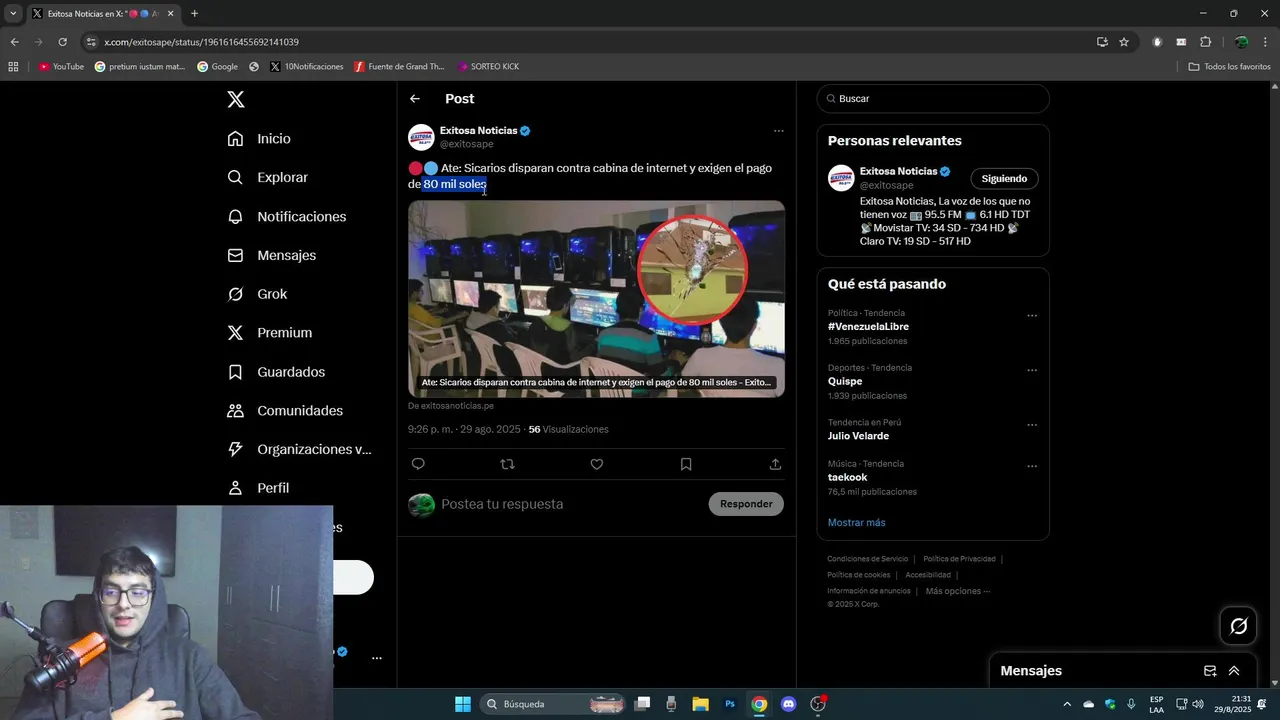This screenshot has width=1280, height=720.
Task: Open Discord from the taskbar
Action: point(789,704)
